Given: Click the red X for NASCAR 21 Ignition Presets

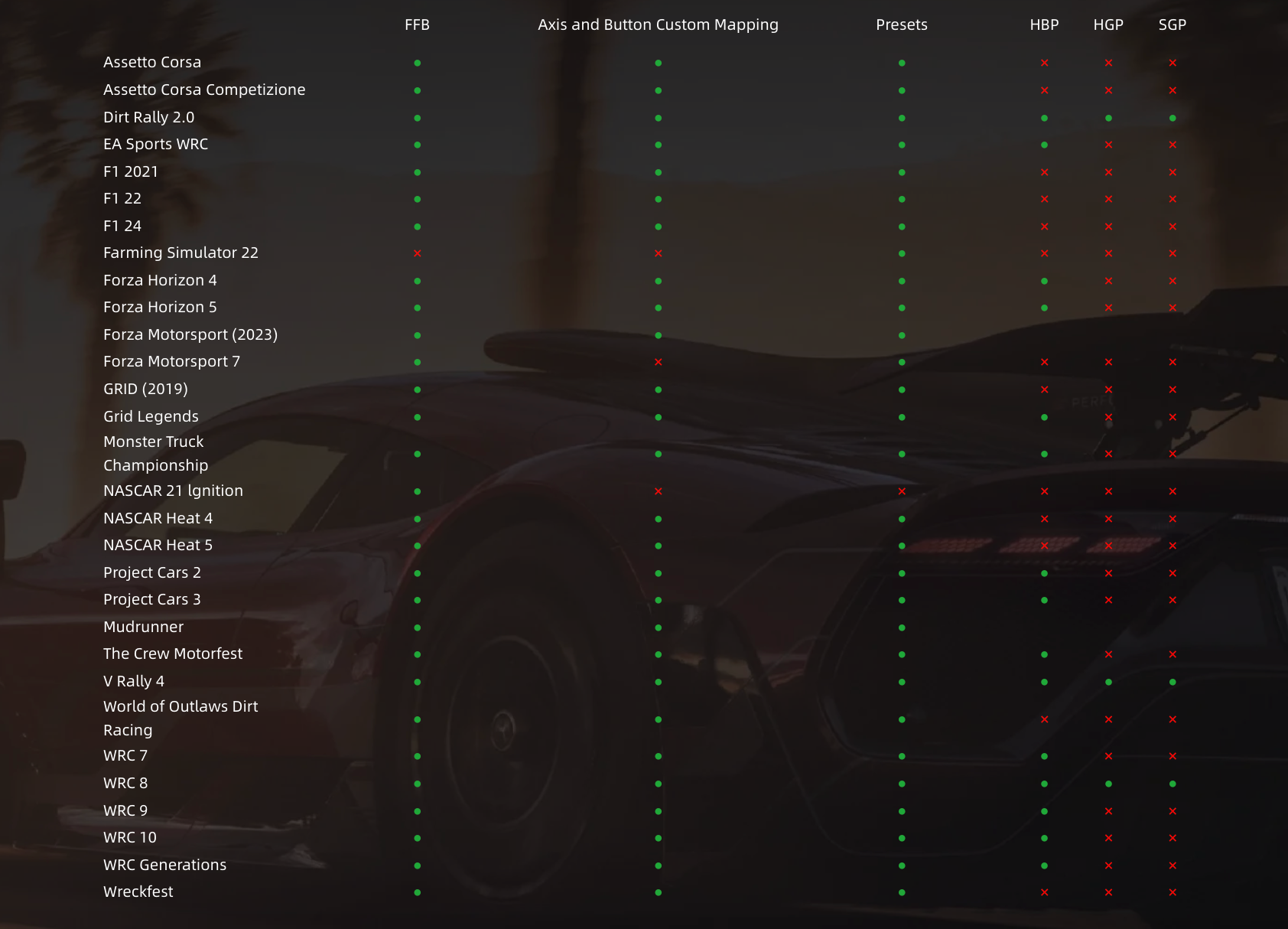Looking at the screenshot, I should (x=902, y=491).
